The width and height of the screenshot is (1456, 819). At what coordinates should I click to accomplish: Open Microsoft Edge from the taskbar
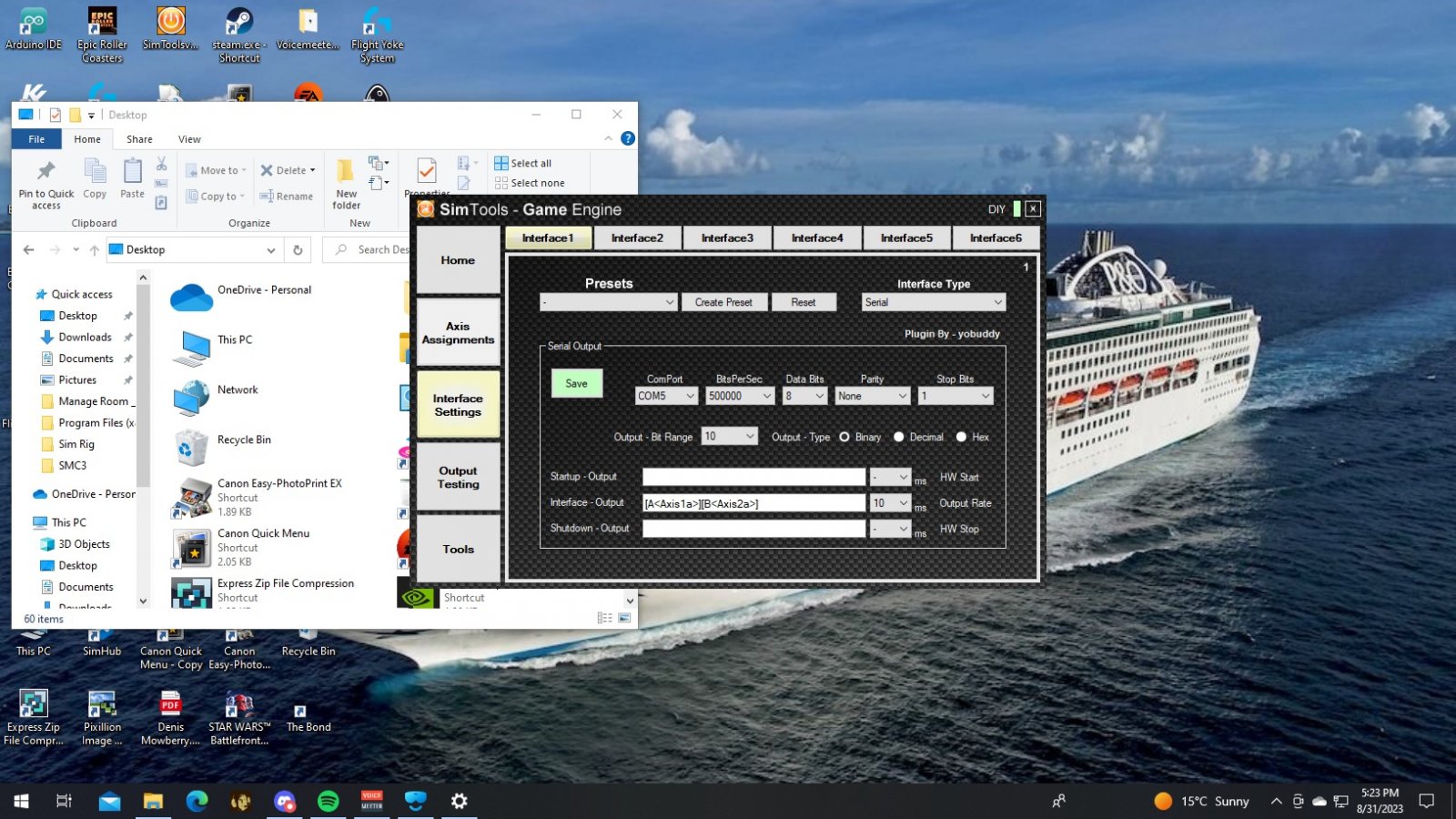(x=197, y=801)
